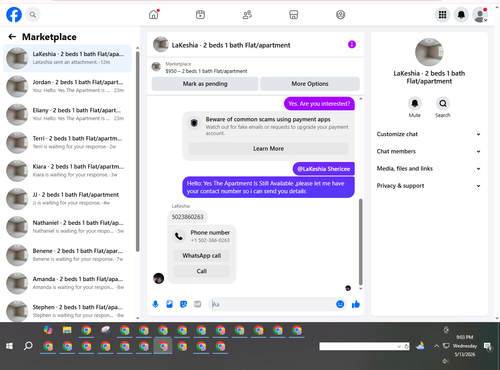Show hidden system tray icons chevron
Screen dimensions: 500x370
(x=436, y=346)
